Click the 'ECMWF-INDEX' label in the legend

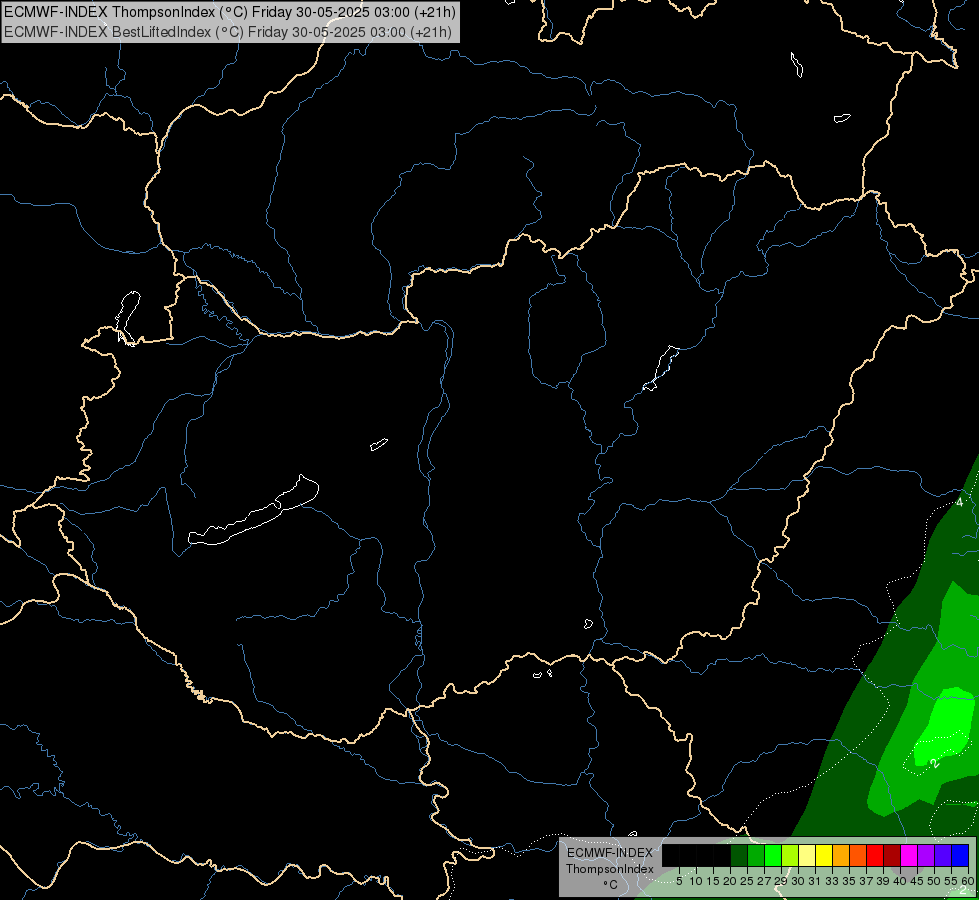pos(609,853)
